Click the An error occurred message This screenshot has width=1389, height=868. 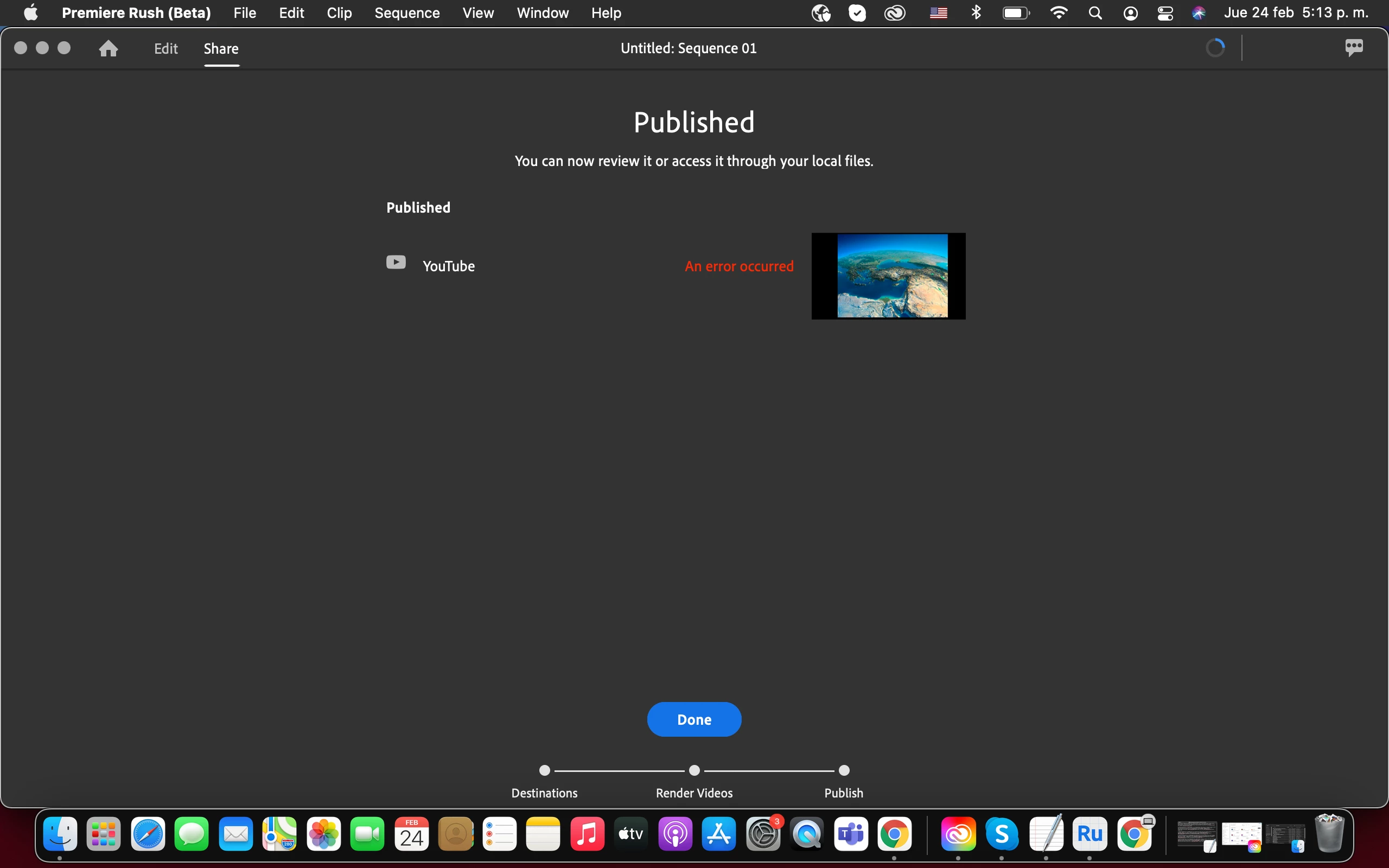738,266
